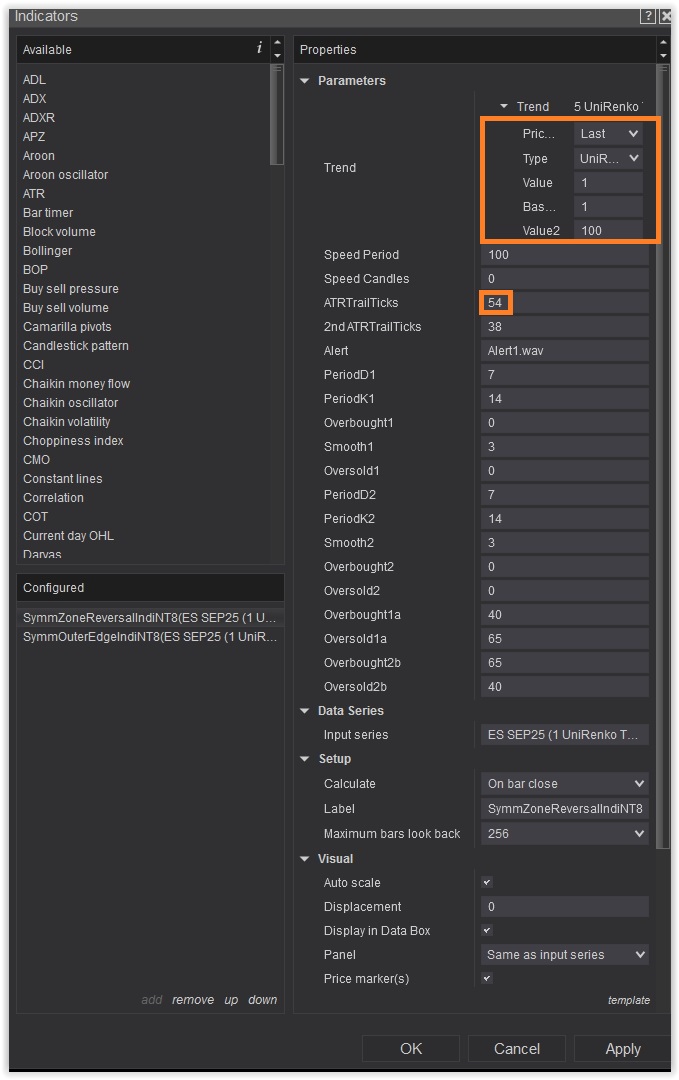Collapse the Trend sub-property triangle
Viewport: 679px width, 1080px height.
(504, 107)
